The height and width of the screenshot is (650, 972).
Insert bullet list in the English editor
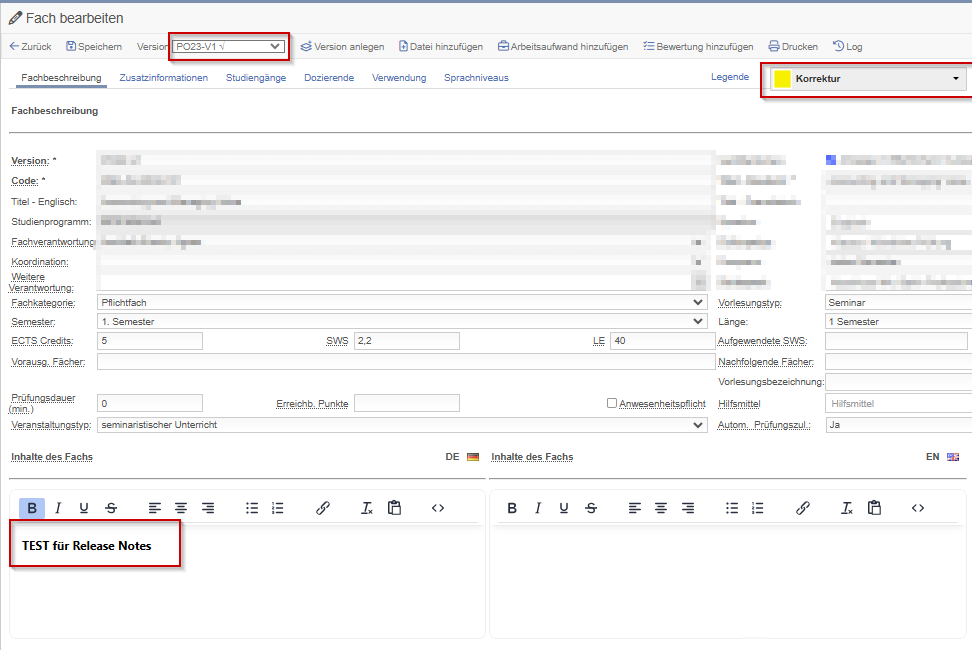tap(731, 508)
